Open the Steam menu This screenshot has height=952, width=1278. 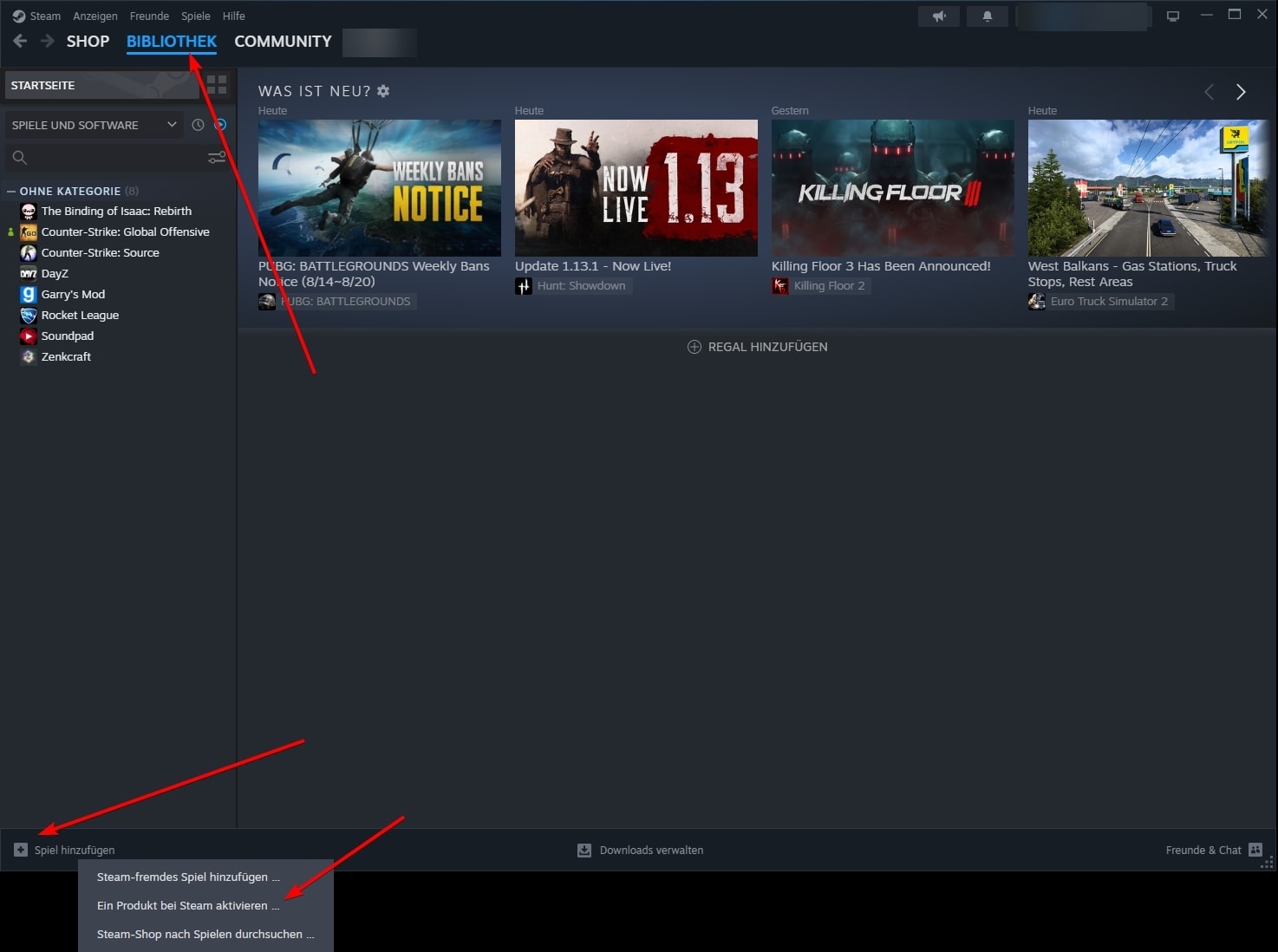[x=45, y=16]
